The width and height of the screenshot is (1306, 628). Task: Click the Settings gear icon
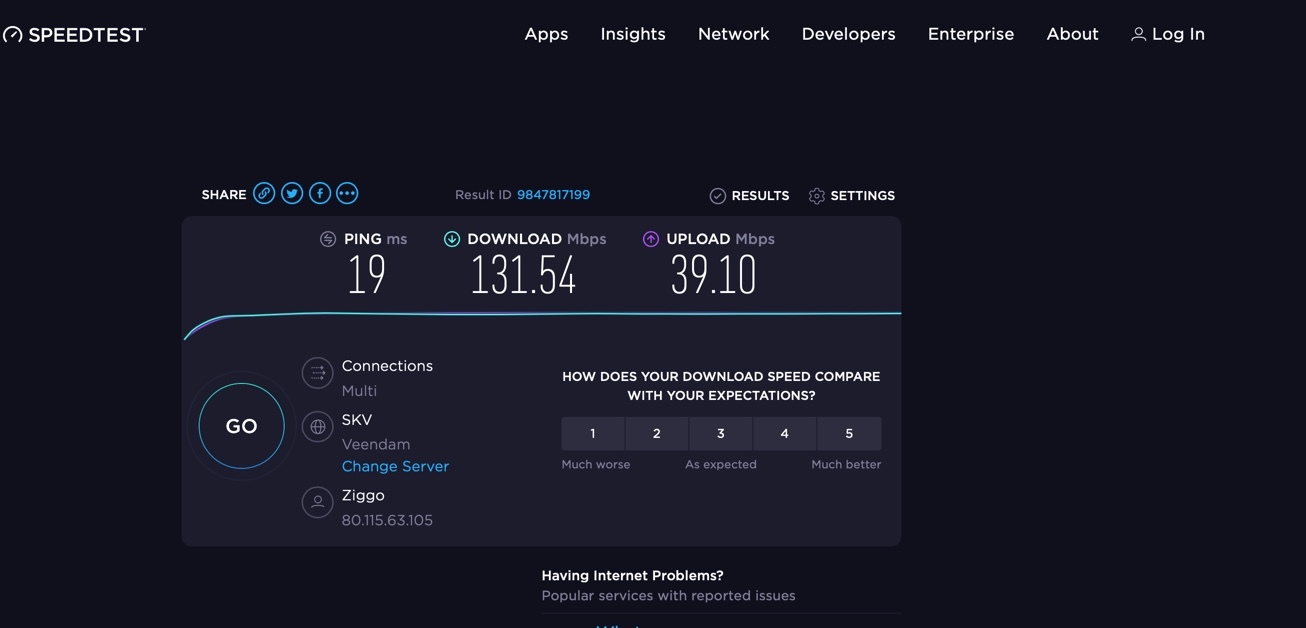(817, 196)
